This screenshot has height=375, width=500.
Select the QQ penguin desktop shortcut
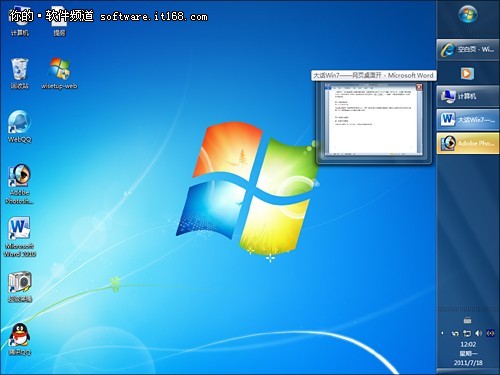pos(19,339)
